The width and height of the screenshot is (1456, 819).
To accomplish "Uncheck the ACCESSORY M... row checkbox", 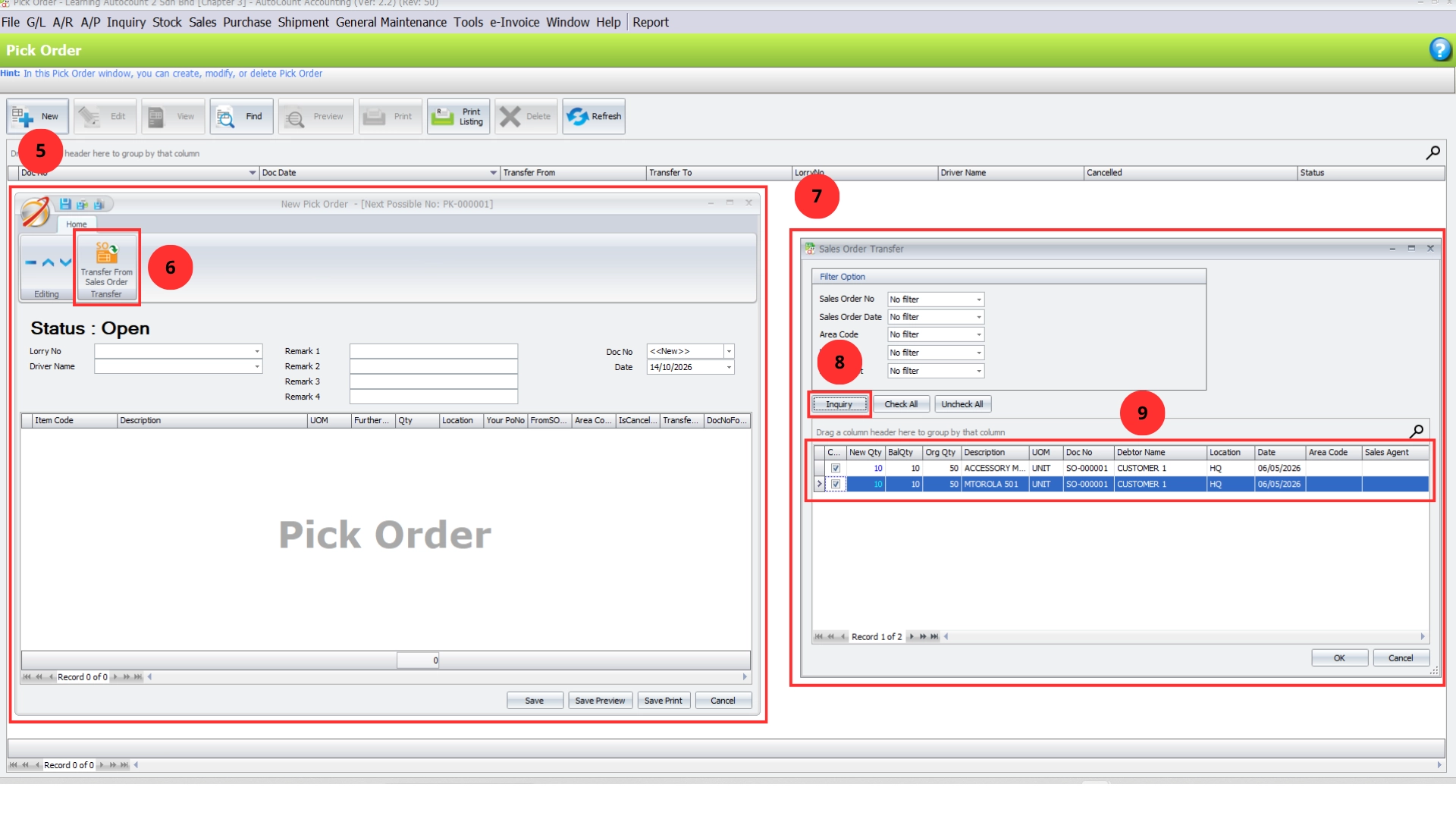I will point(836,468).
